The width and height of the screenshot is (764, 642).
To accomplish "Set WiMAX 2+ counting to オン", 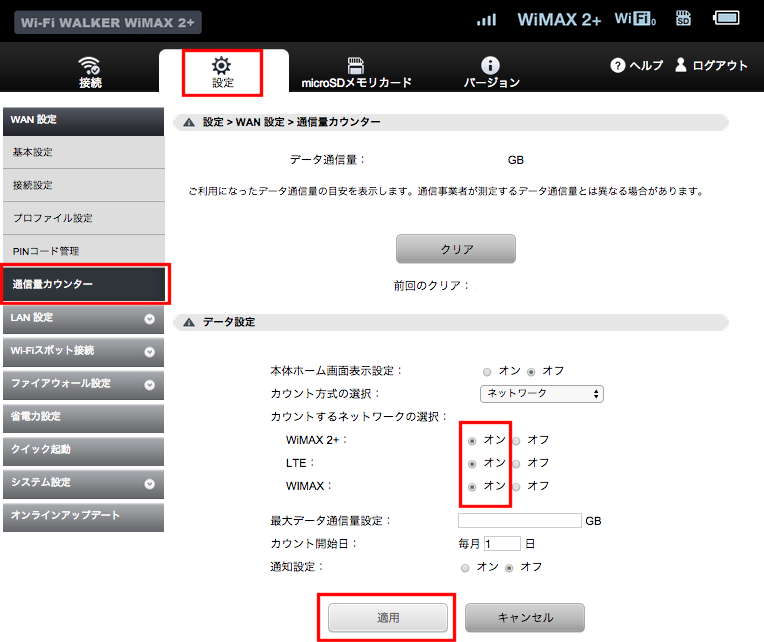I will pos(472,441).
